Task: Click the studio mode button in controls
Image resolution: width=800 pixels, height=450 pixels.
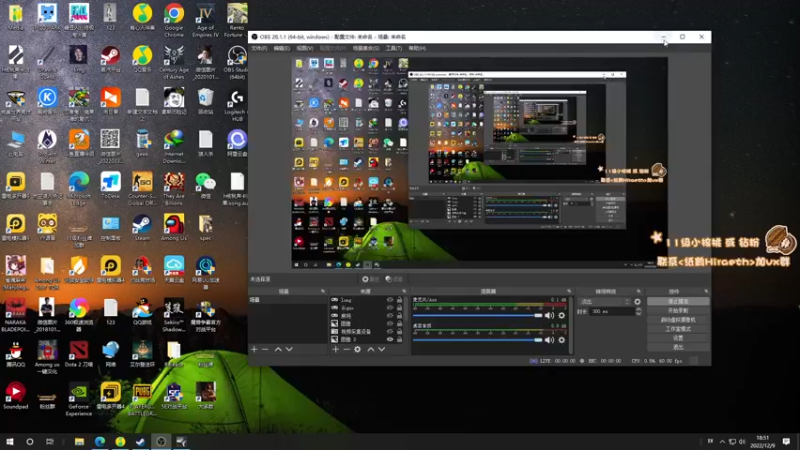Action: [678, 329]
